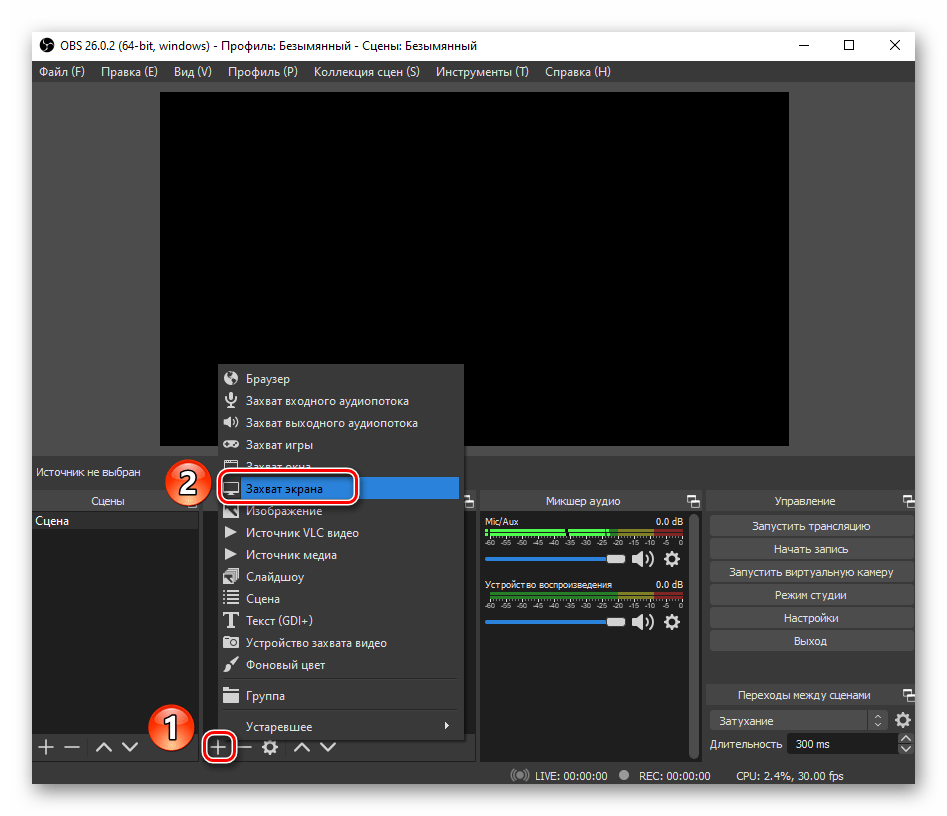Open the Инструменты (T) menu
947x816 pixels.
[482, 71]
